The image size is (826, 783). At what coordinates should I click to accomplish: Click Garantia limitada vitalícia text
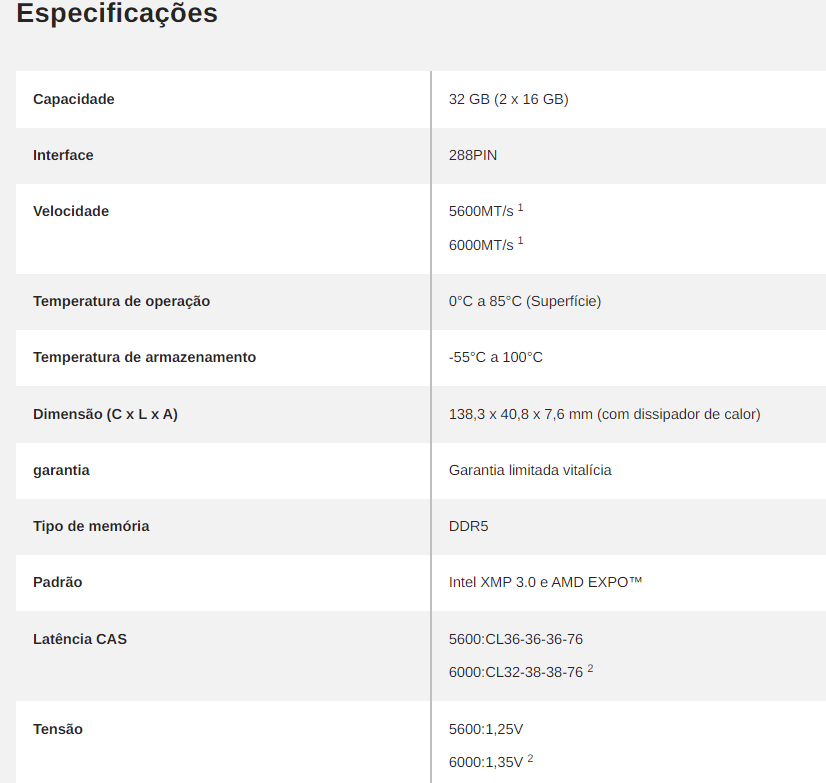pos(530,469)
